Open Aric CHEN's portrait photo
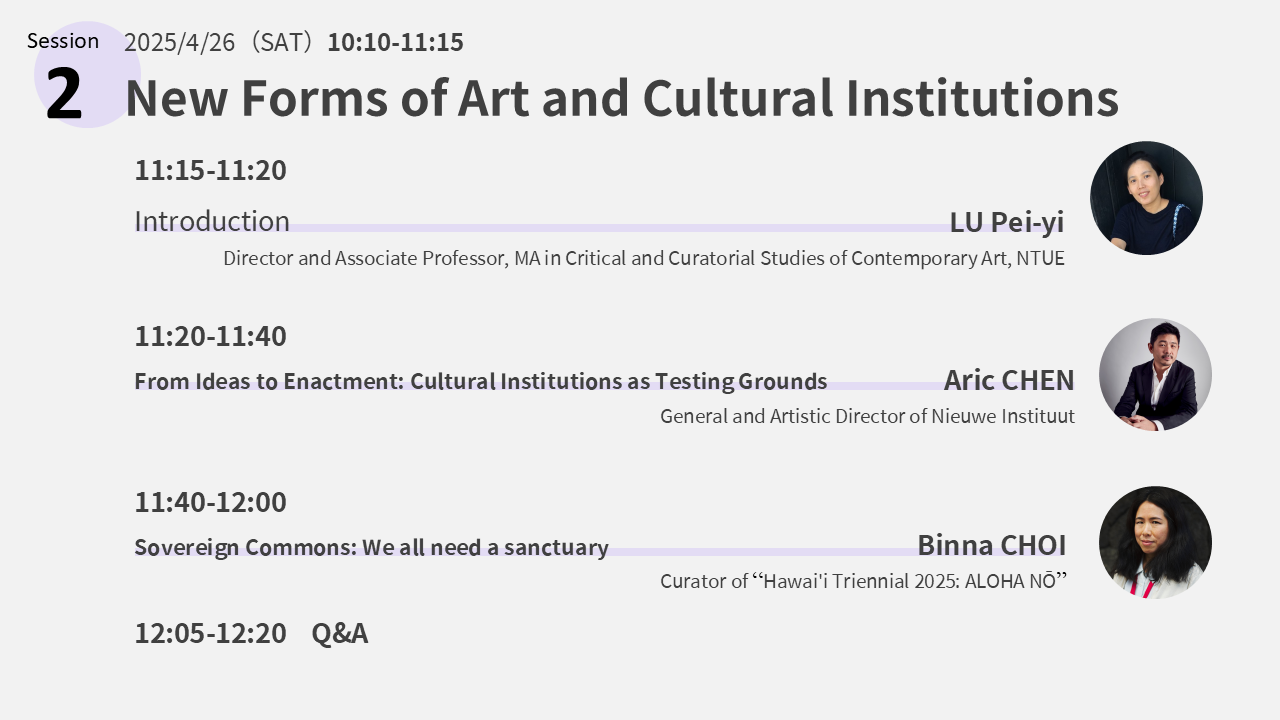This screenshot has width=1280, height=720. [1155, 375]
